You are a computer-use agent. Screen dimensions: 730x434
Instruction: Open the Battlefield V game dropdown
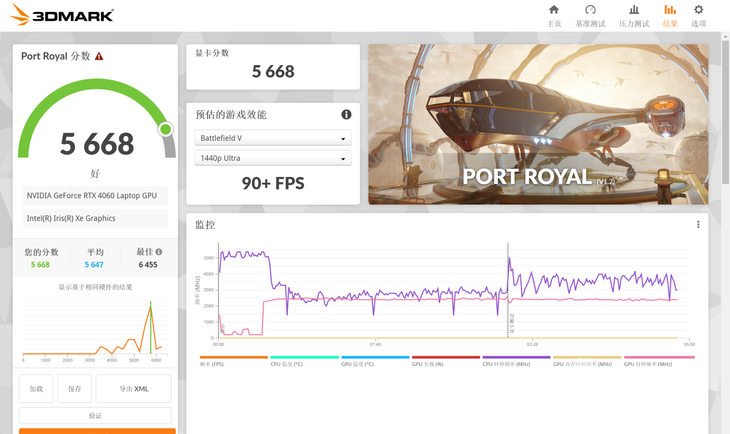(273, 138)
